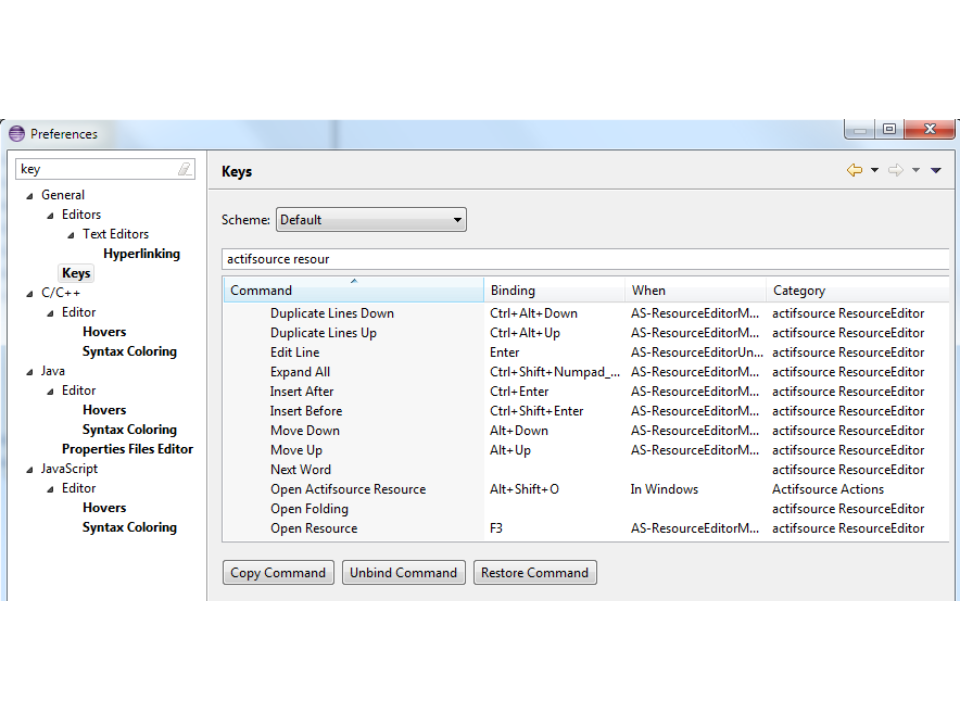Open the back history dropdown arrow
The height and width of the screenshot is (720, 960).
[874, 171]
